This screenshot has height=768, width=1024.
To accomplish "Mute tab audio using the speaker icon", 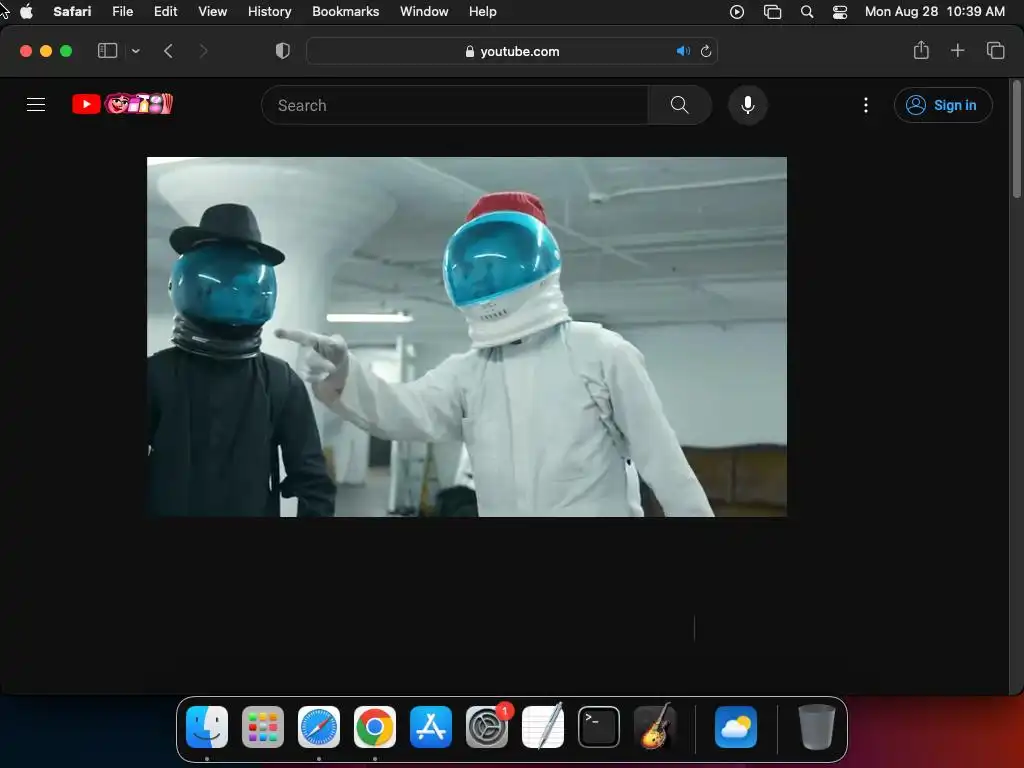I will tap(683, 51).
